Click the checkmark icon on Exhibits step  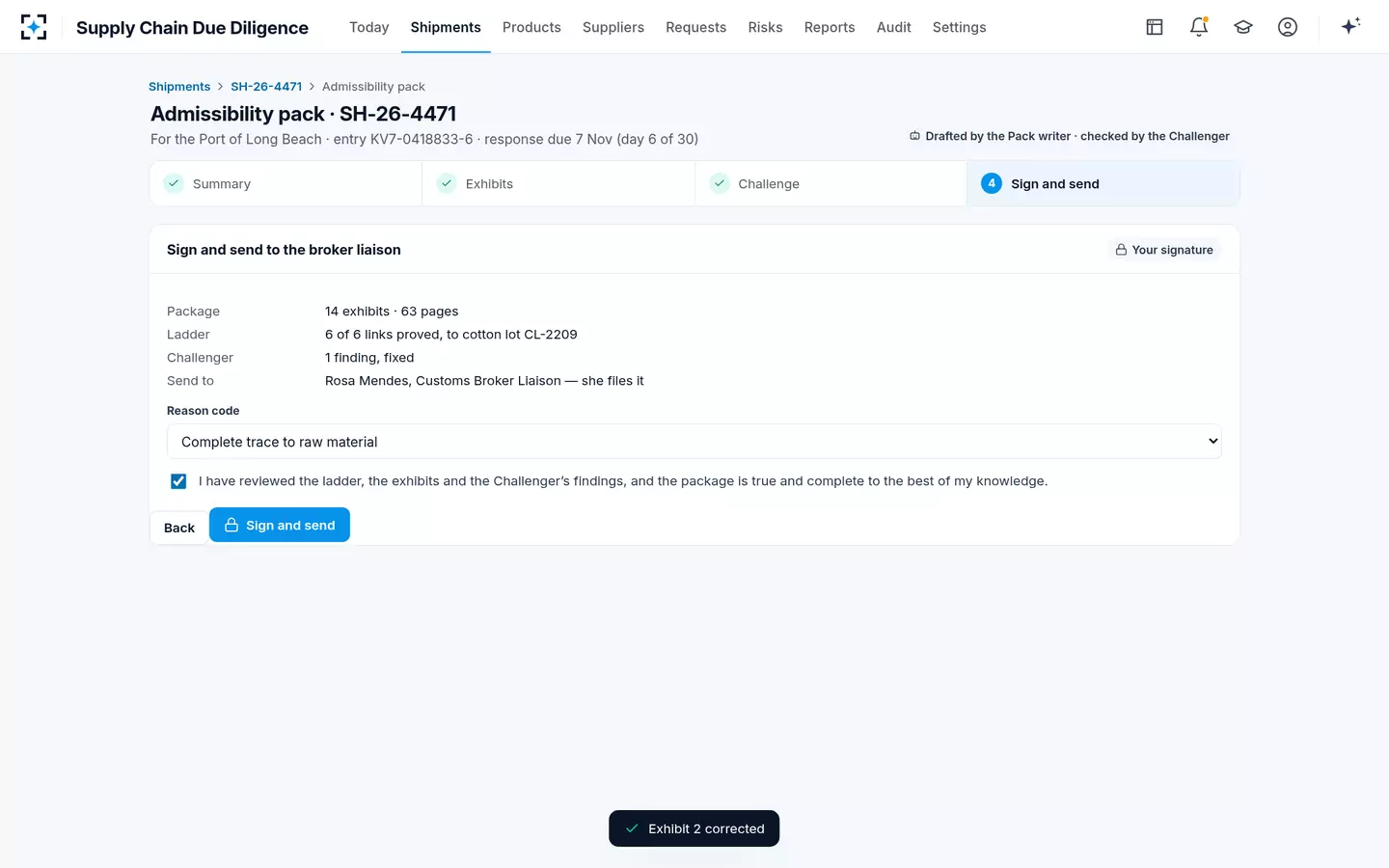click(447, 183)
